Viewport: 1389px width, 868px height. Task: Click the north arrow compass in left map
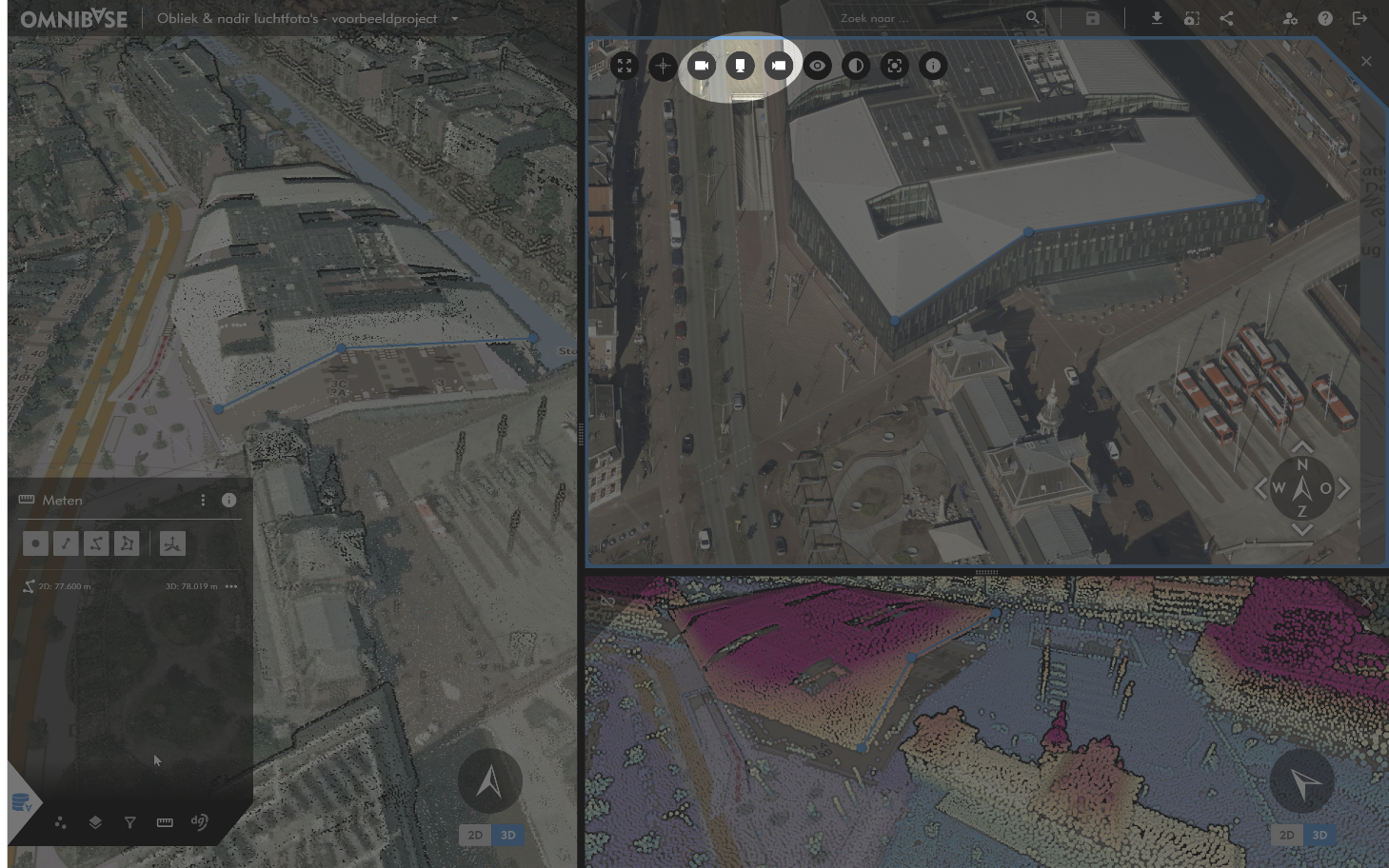tap(489, 781)
